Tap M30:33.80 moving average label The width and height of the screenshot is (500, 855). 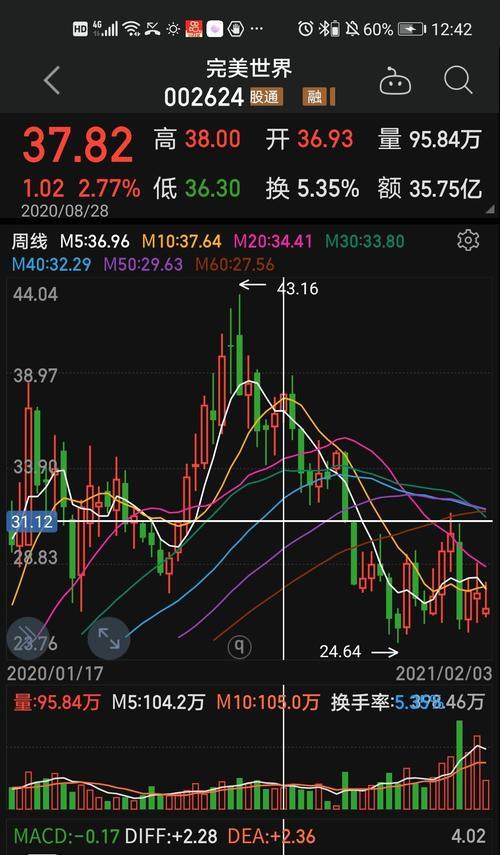click(x=365, y=241)
